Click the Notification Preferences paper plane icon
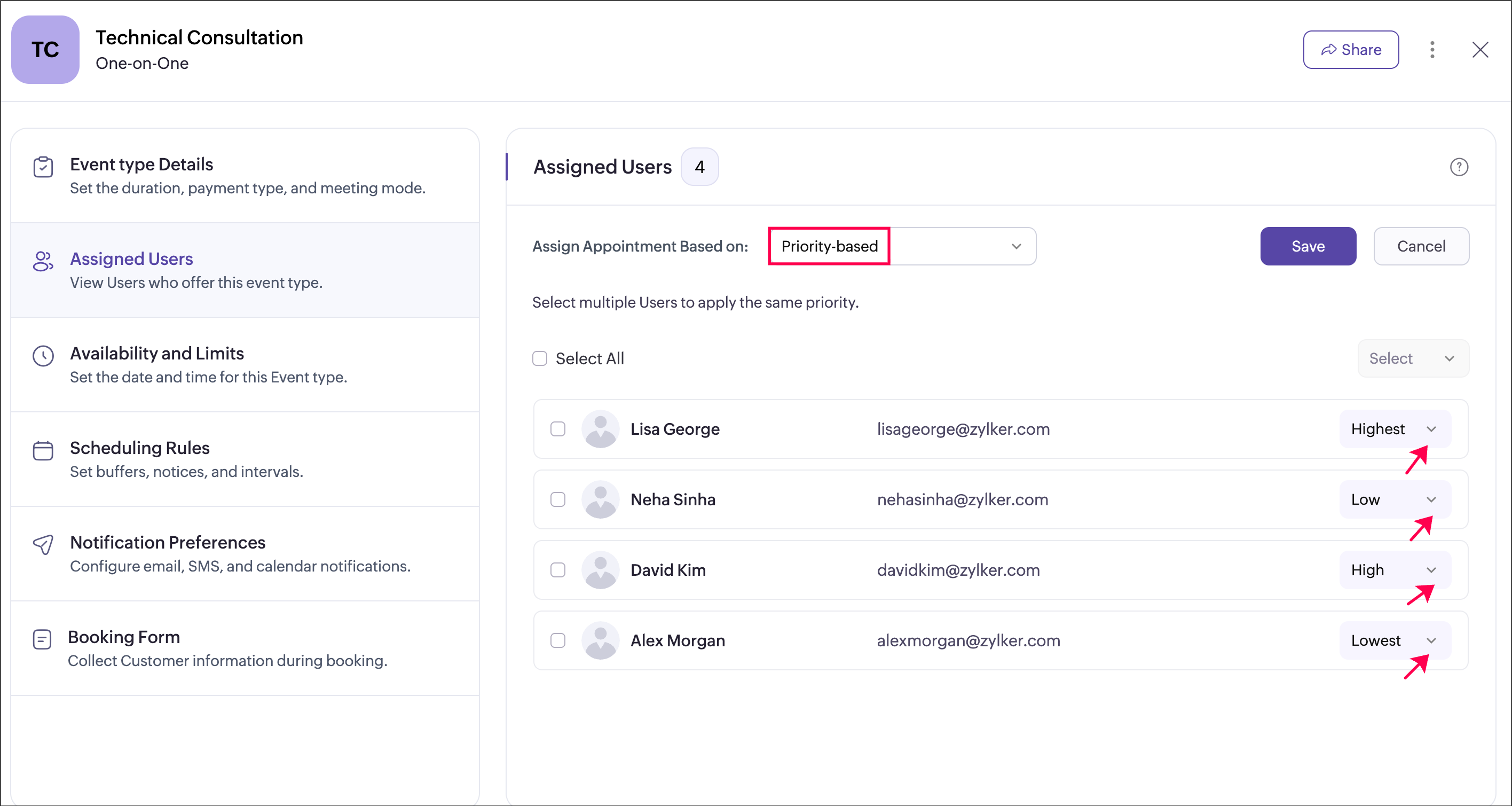Viewport: 1512px width, 806px height. pos(43,544)
